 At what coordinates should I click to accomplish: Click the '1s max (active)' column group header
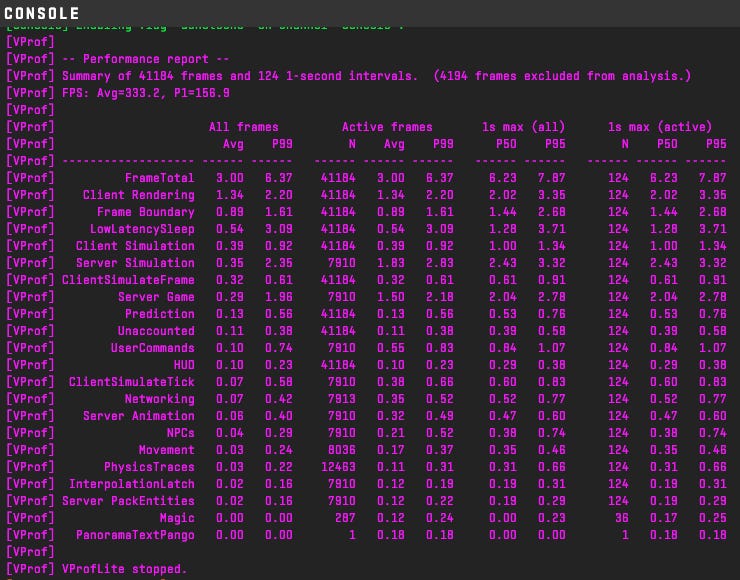click(660, 127)
